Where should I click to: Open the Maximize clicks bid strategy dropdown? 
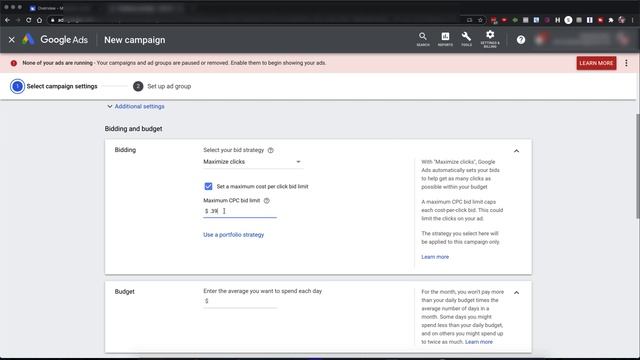252,162
